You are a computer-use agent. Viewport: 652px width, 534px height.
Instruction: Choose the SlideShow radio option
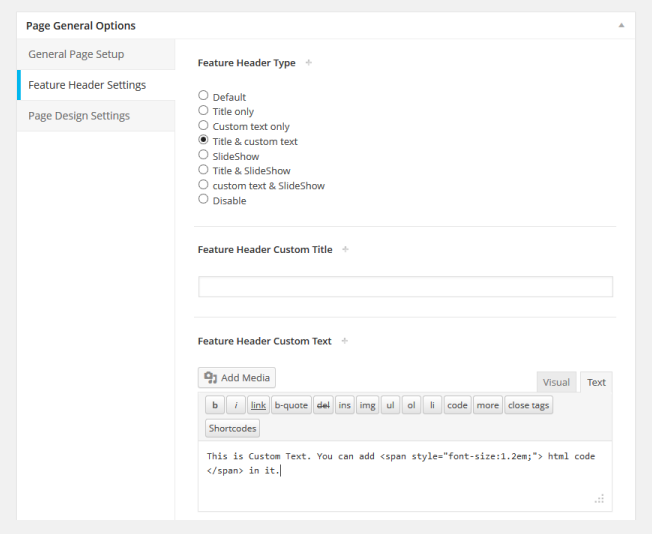click(203, 155)
